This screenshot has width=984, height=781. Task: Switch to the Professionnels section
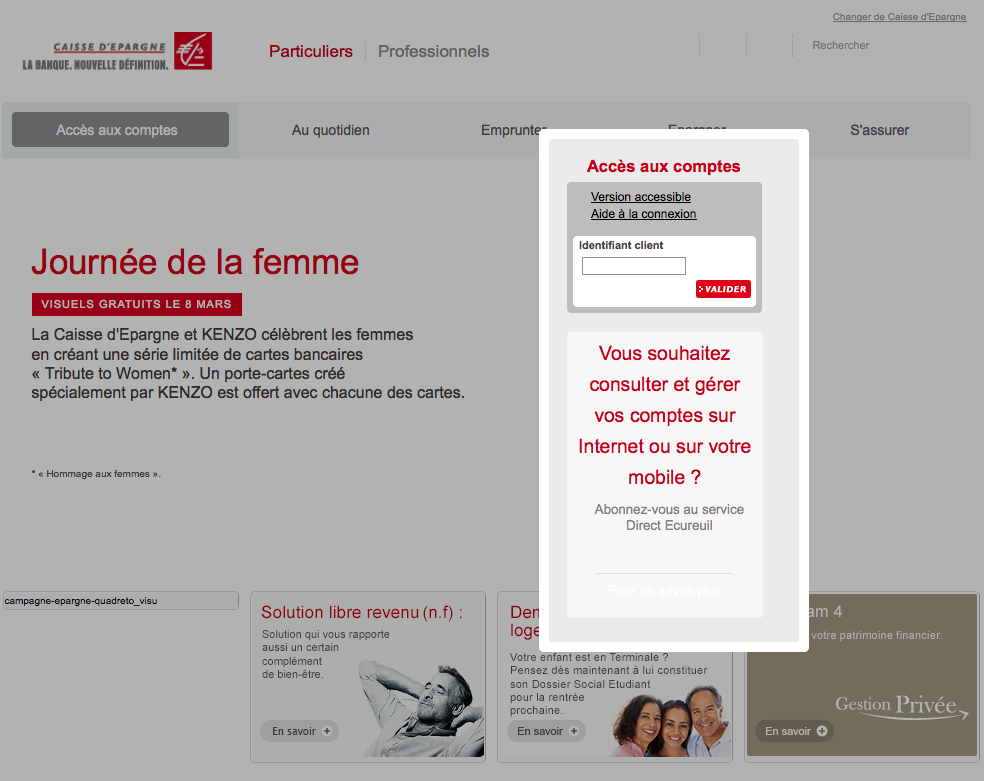433,51
